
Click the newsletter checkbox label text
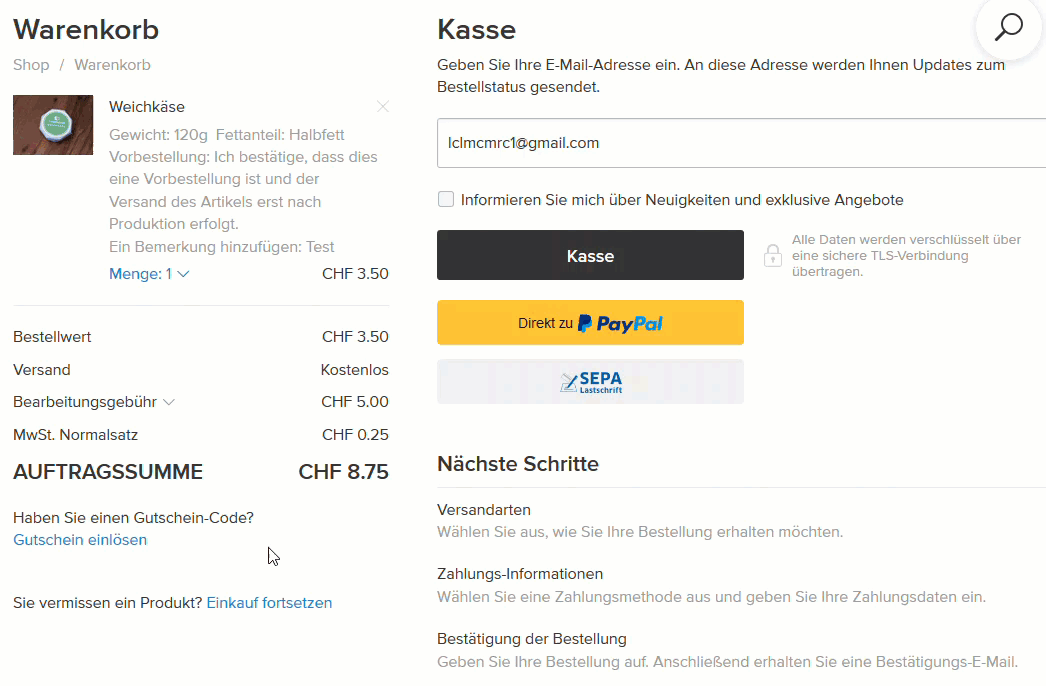tap(682, 200)
